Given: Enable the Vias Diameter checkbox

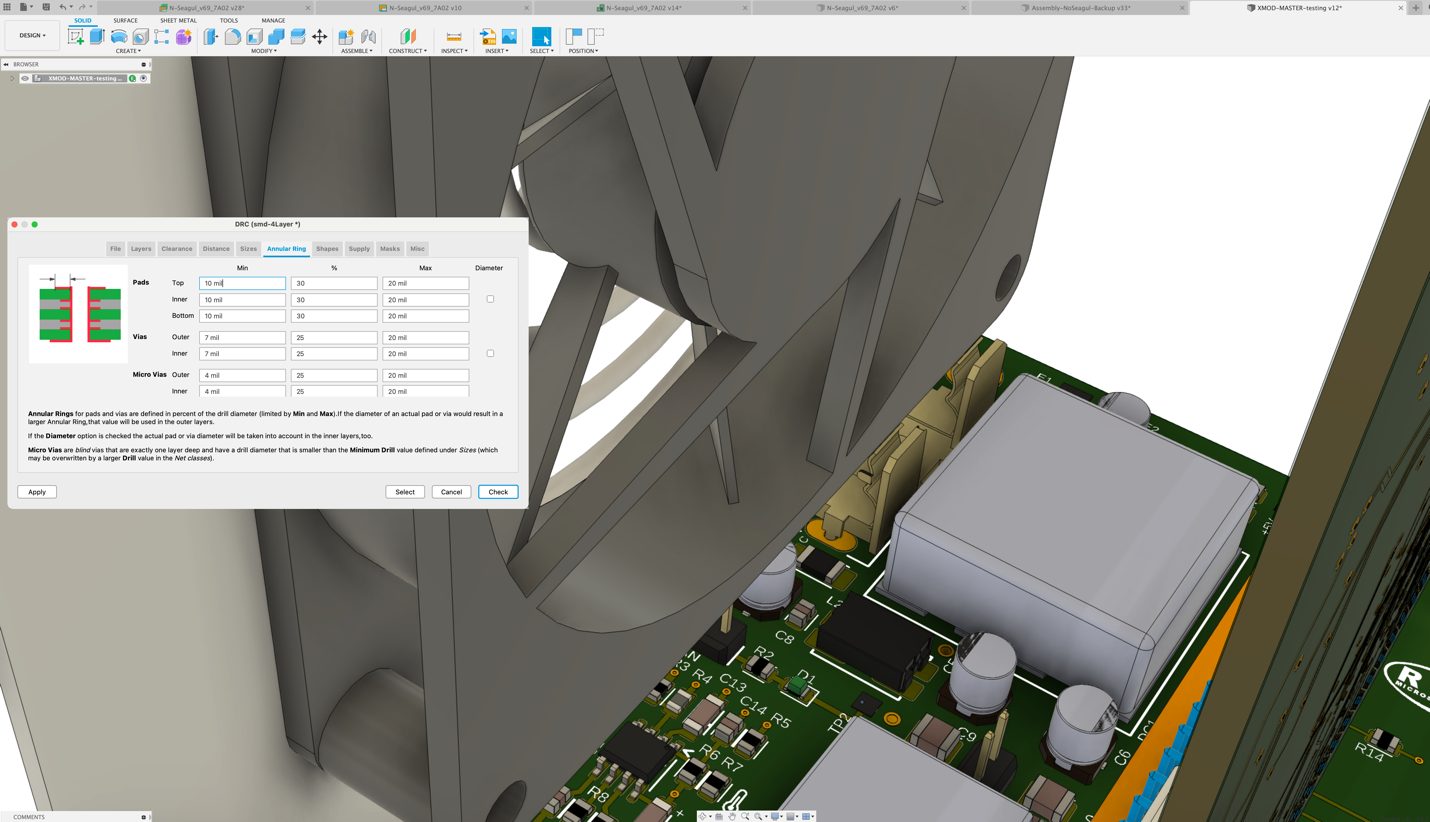Looking at the screenshot, I should pos(490,353).
